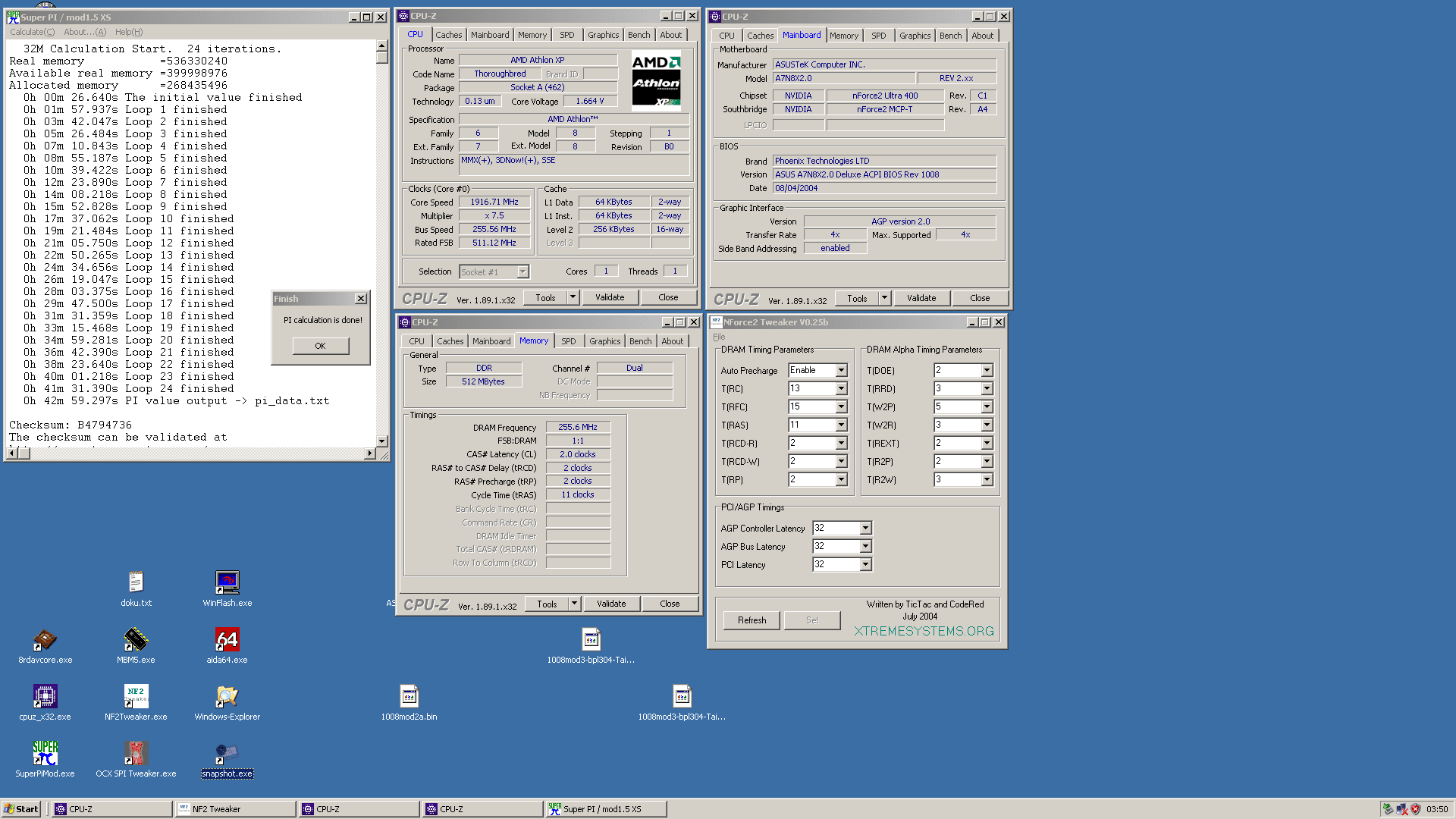
Task: Switch to SPD tab in CPU-Z Memory window
Action: pos(569,341)
